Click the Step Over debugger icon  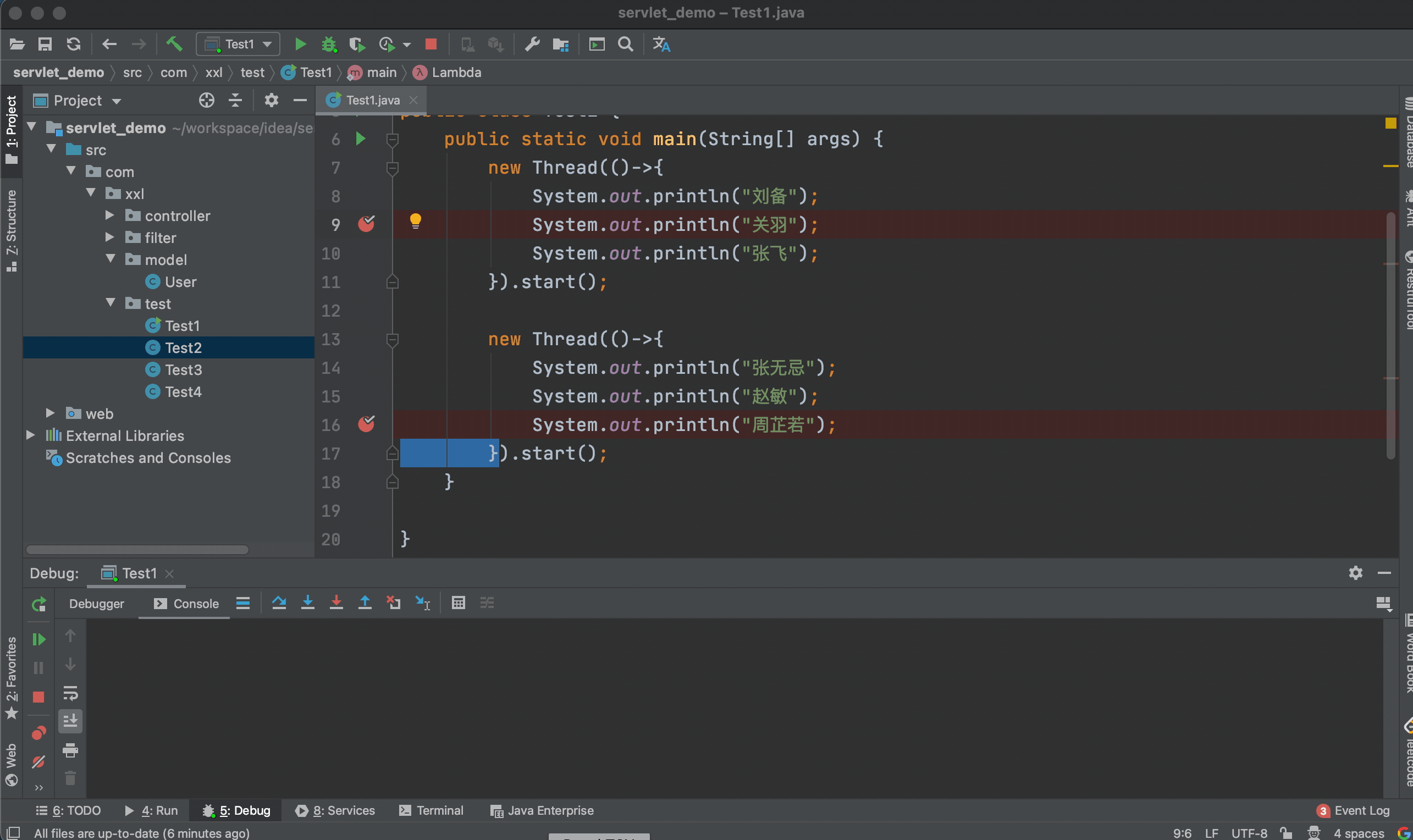coord(277,603)
